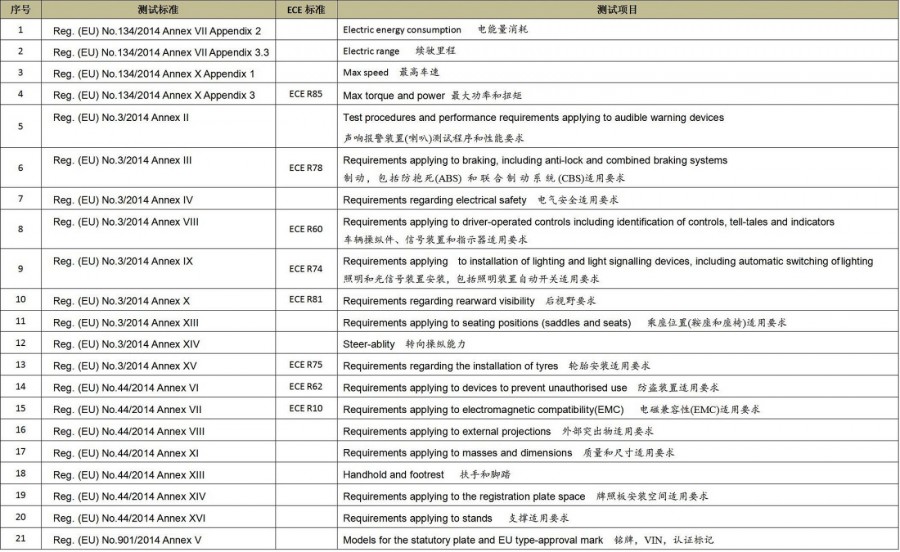Click text about statutory plate and EU type-approval mark
The image size is (900, 552).
473,541
